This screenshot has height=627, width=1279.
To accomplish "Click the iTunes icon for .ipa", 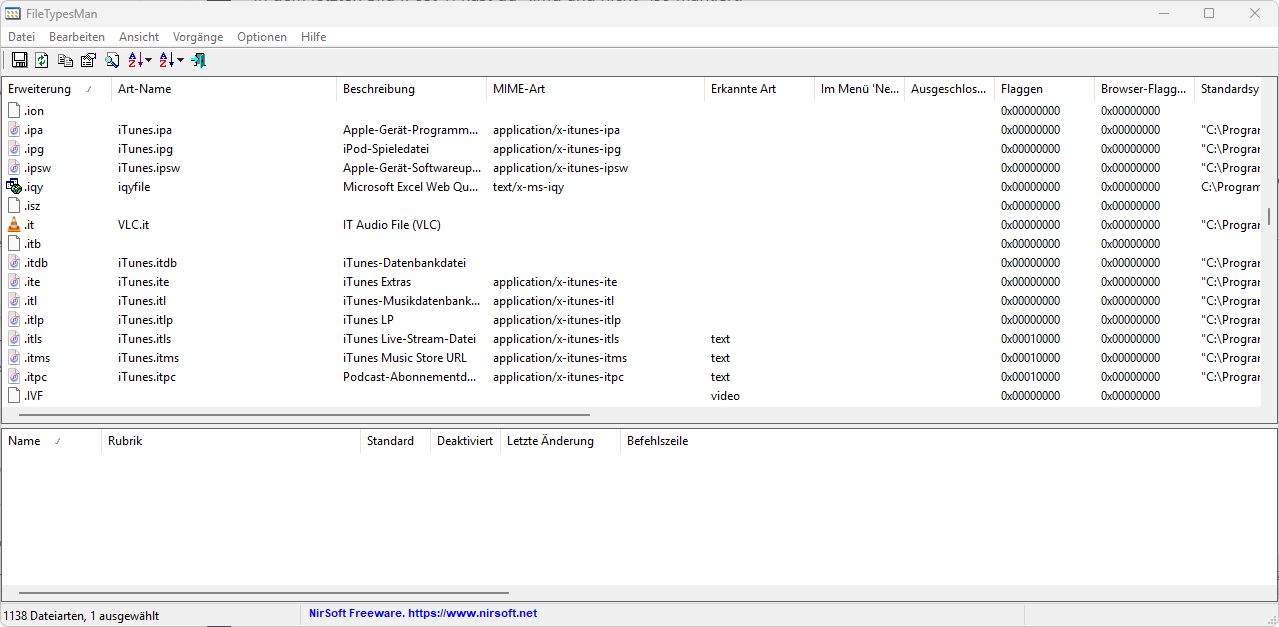I will pyautogui.click(x=14, y=130).
